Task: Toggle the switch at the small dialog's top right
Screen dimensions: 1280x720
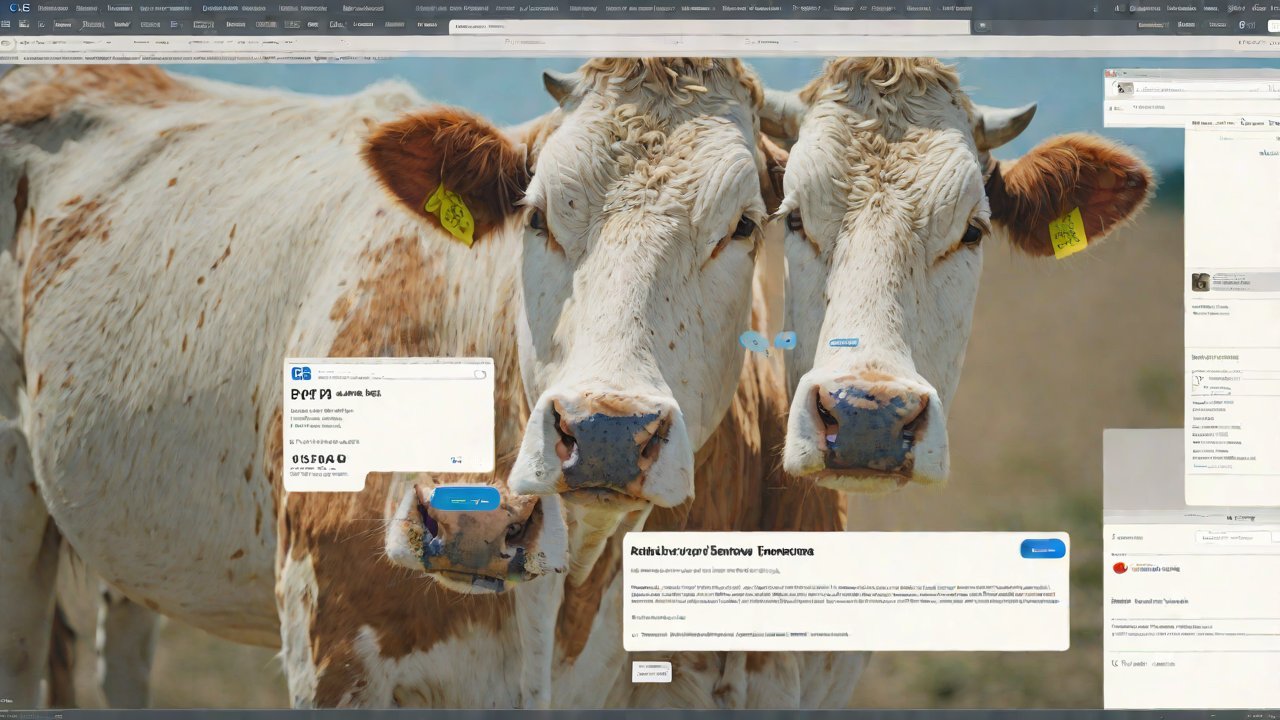Action: (x=479, y=374)
